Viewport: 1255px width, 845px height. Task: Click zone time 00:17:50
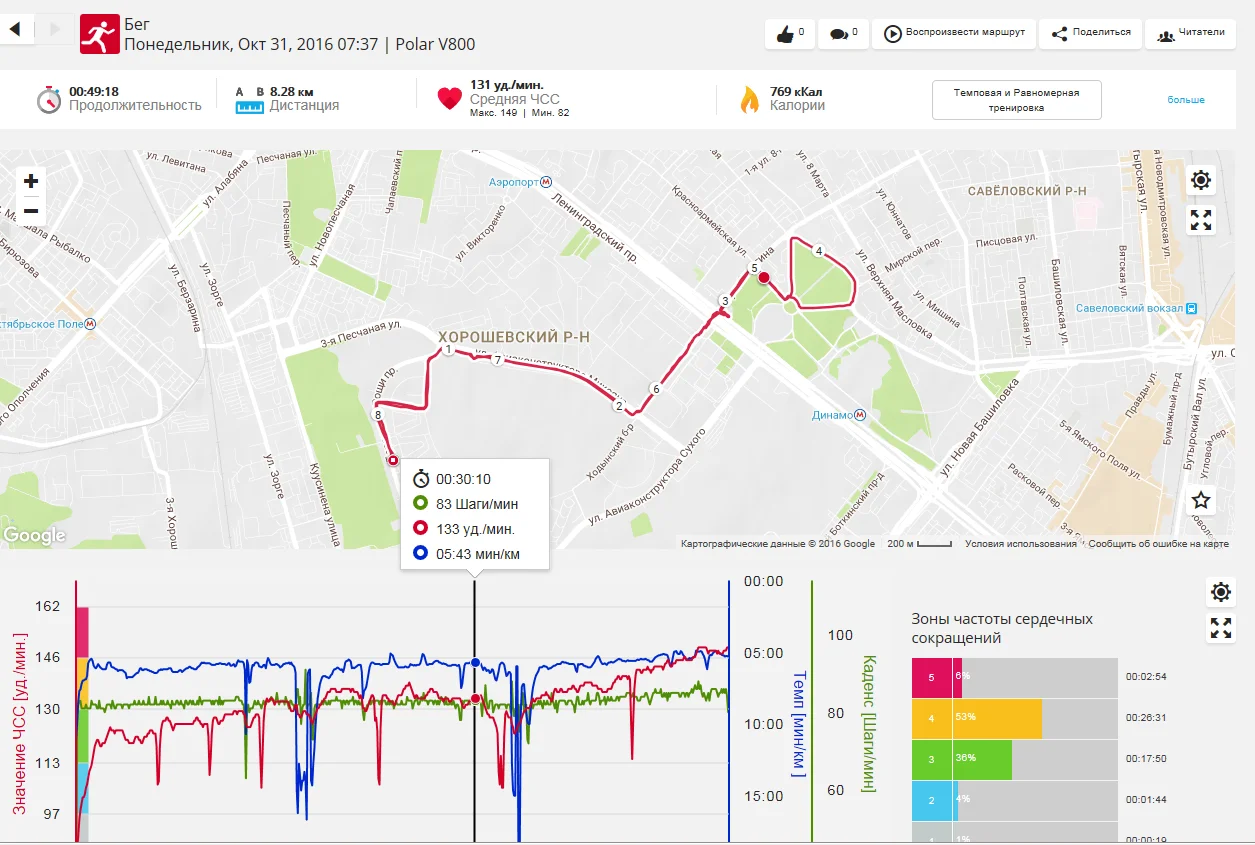tap(1146, 759)
